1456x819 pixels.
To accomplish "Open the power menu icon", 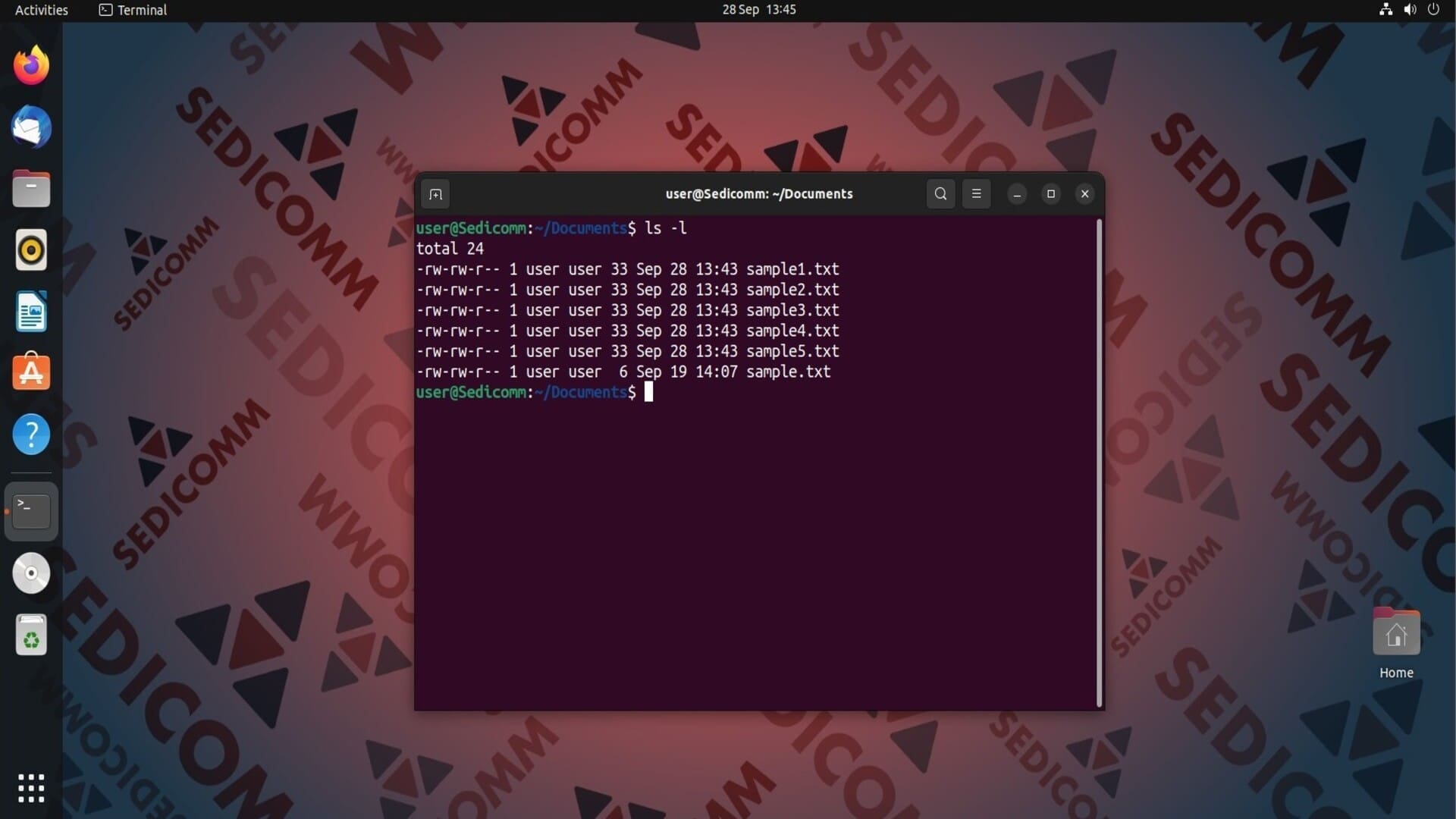I will (1433, 10).
